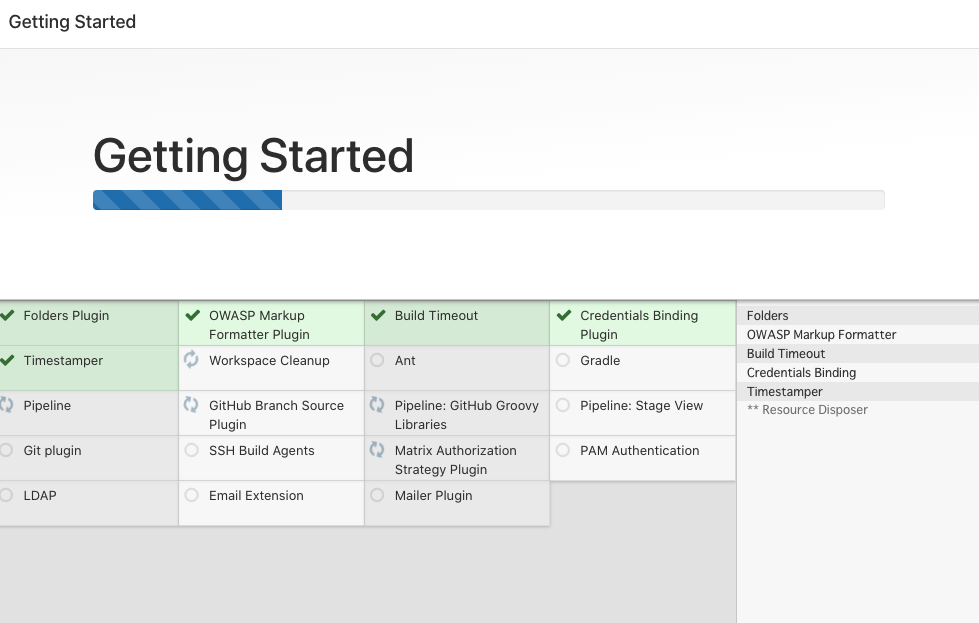Click the blue striped installation progress bar

point(188,200)
